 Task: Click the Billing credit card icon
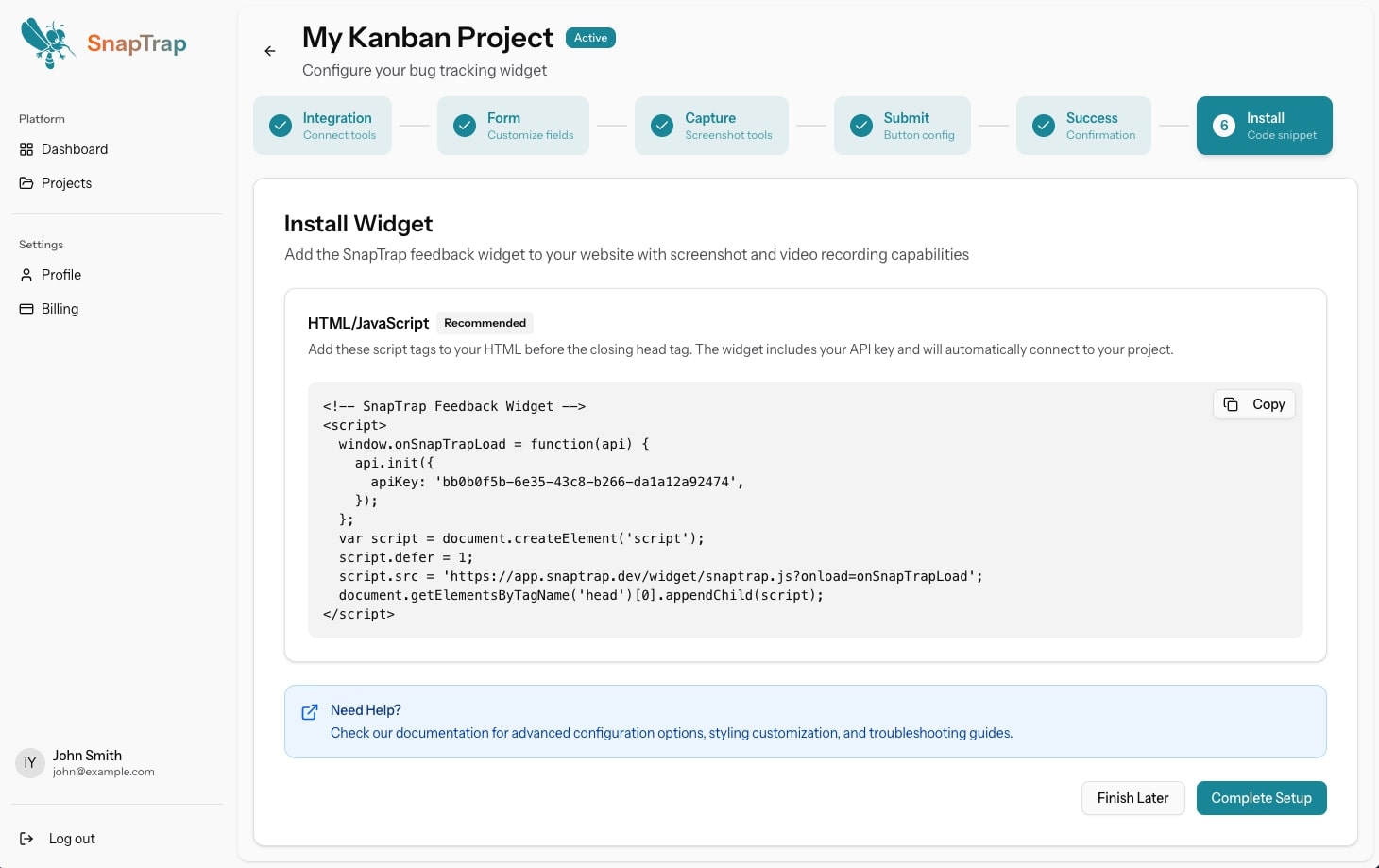[26, 309]
